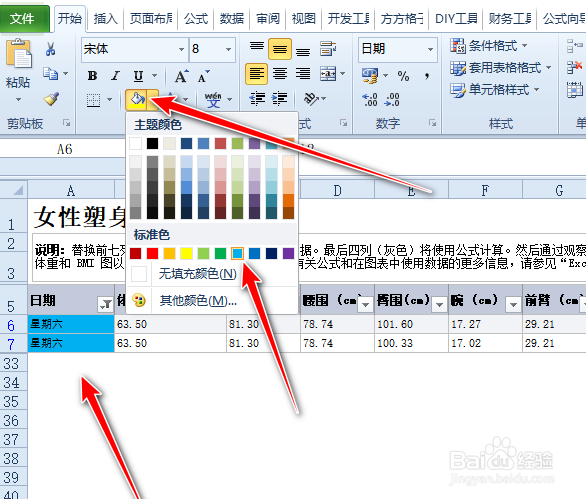
Task: Switch to the 页面布局 tab
Action: [151, 18]
